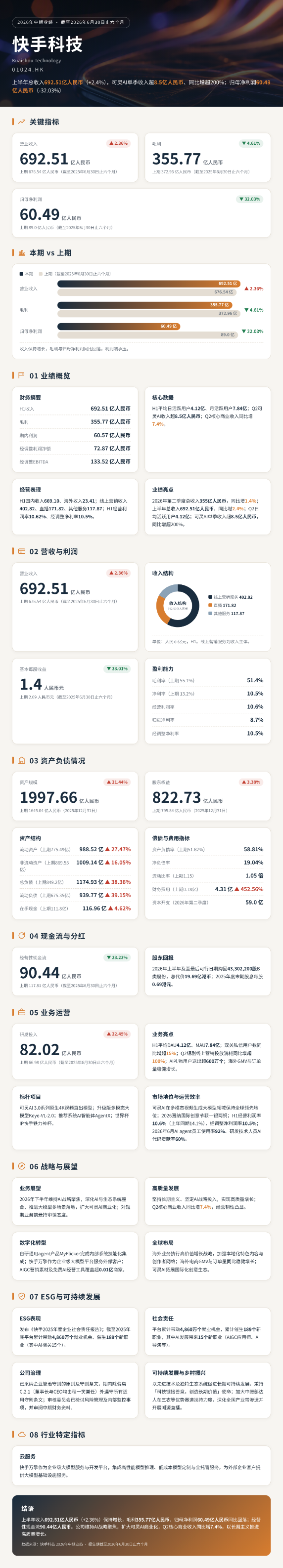Click the 60.49 value in 归母净利润 card
The height and width of the screenshot is (1568, 283).
[40, 215]
